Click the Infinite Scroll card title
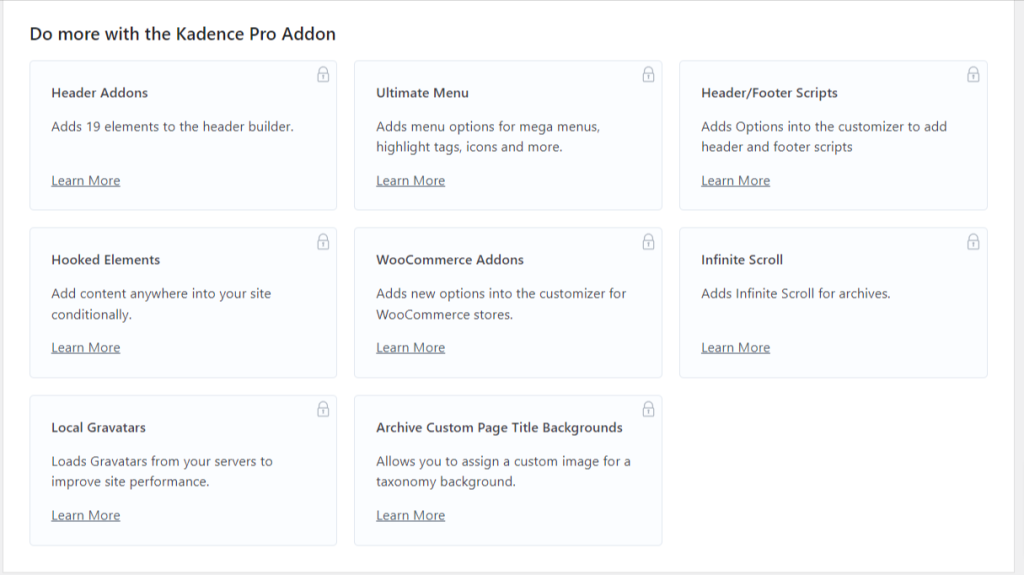 pyautogui.click(x=742, y=259)
